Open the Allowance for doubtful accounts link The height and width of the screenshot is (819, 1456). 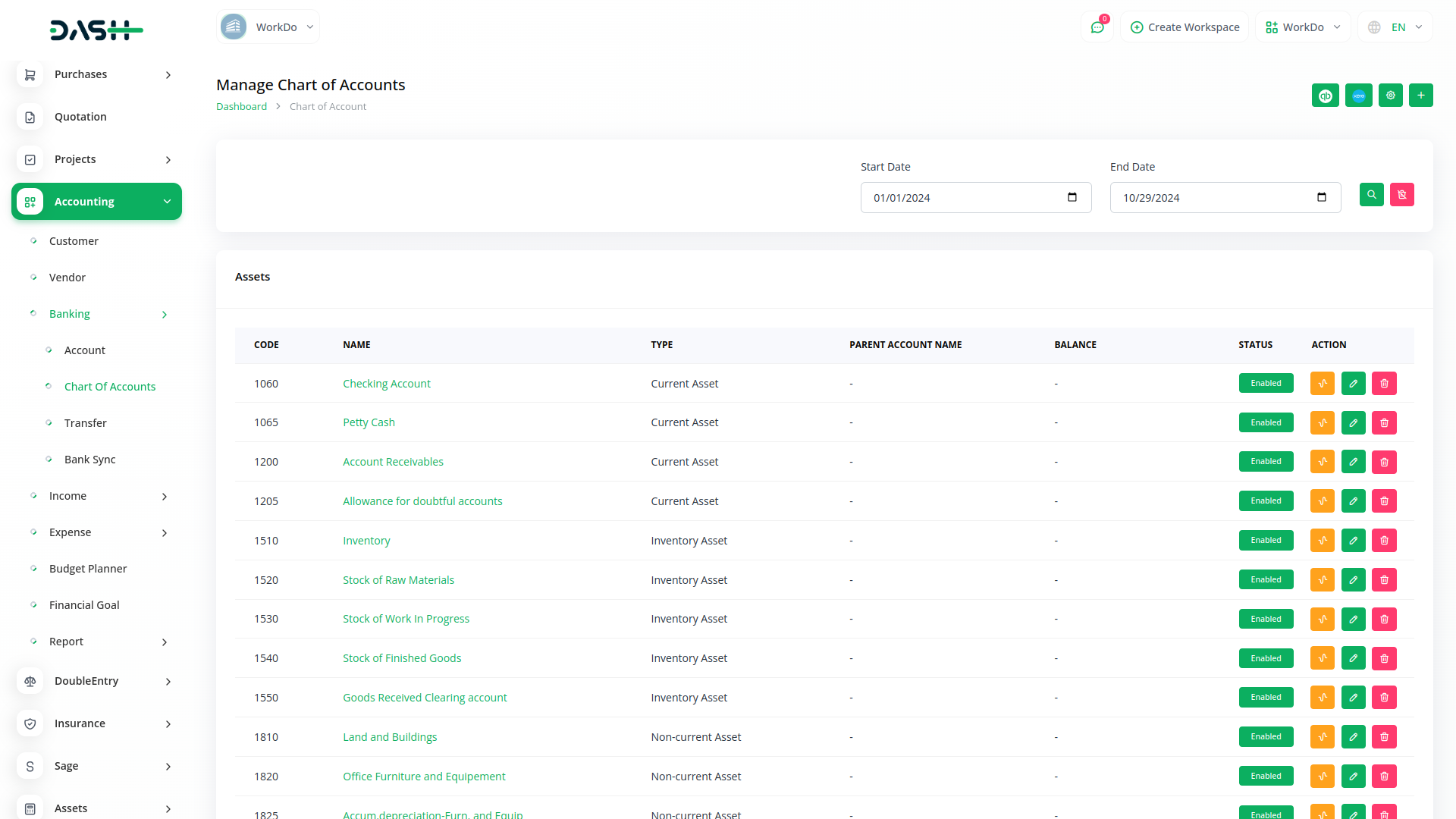pyautogui.click(x=422, y=500)
